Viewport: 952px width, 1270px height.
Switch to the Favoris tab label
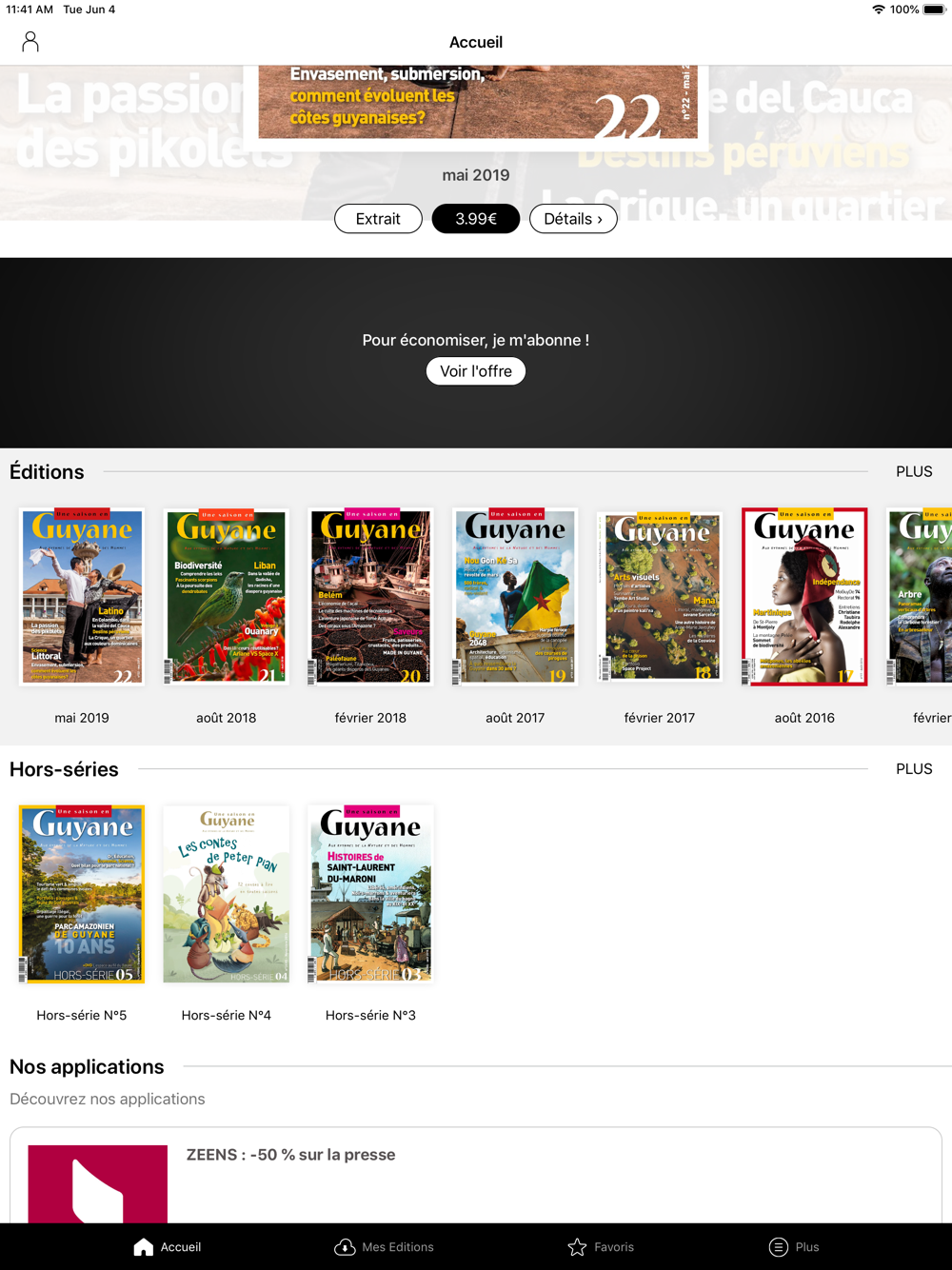(x=614, y=1247)
